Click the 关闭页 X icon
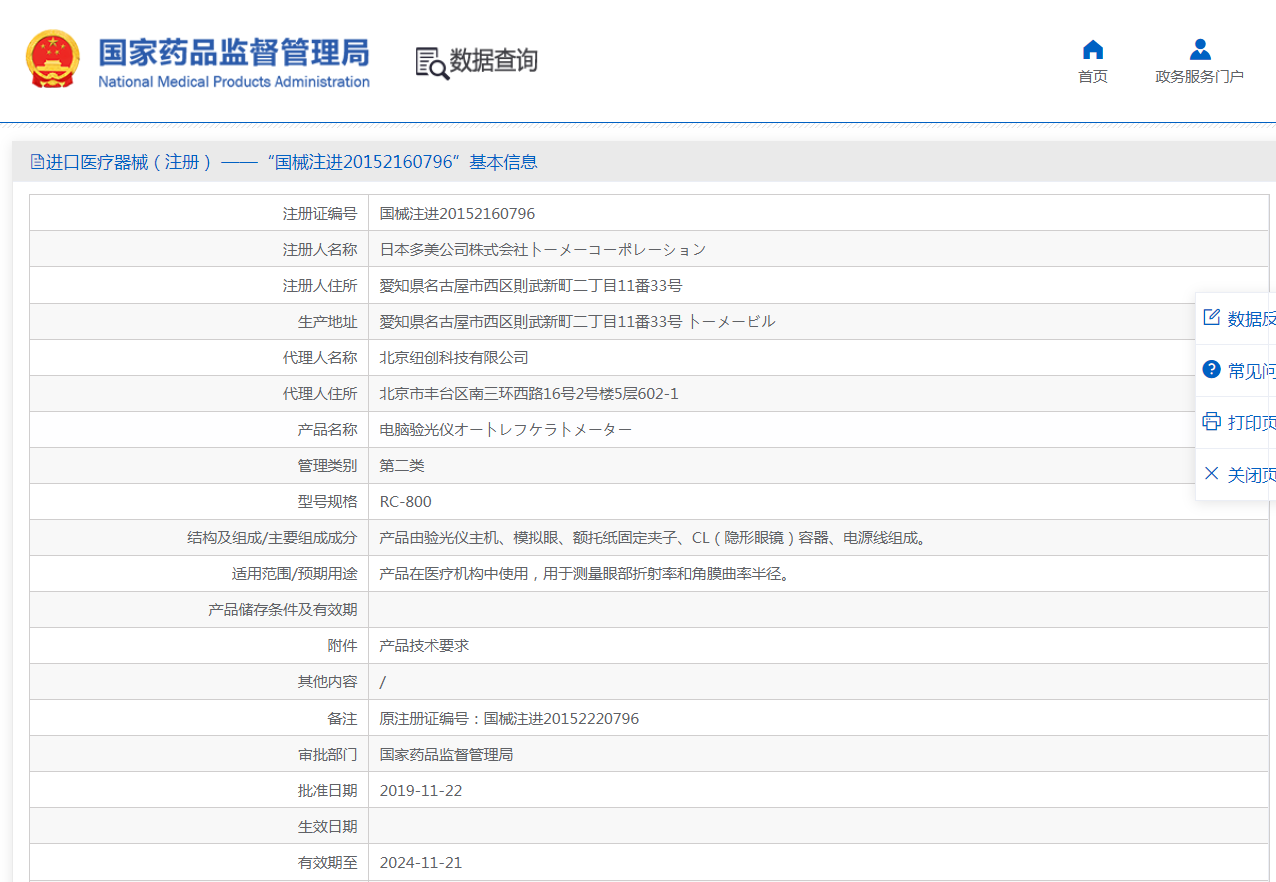1276x882 pixels. tap(1211, 473)
